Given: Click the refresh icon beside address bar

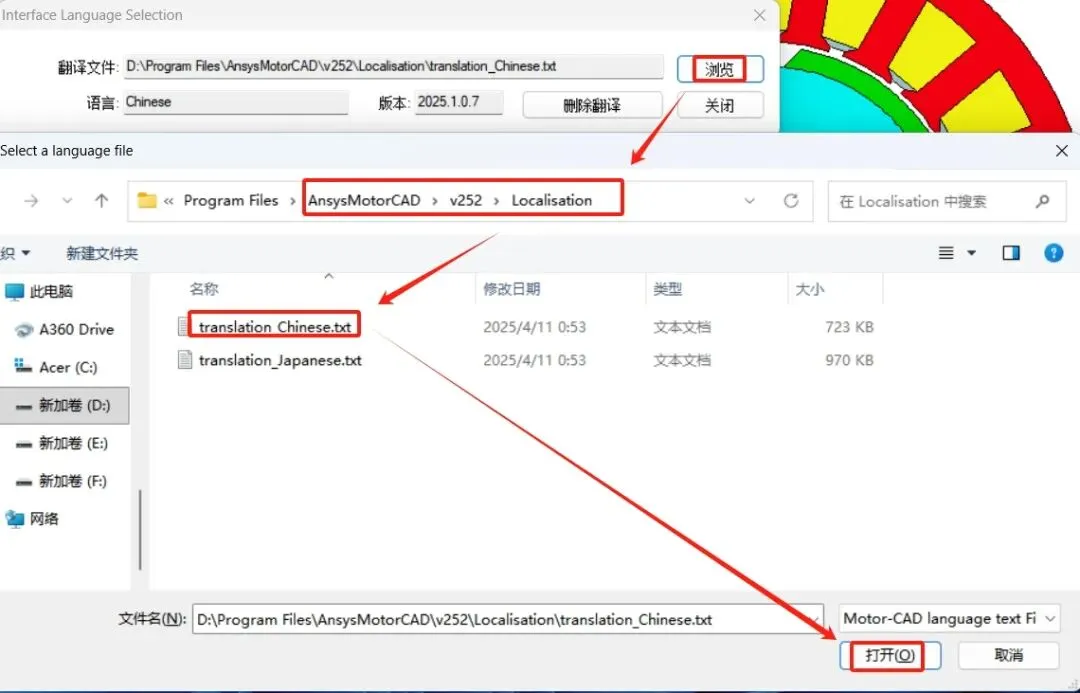Looking at the screenshot, I should click(791, 200).
